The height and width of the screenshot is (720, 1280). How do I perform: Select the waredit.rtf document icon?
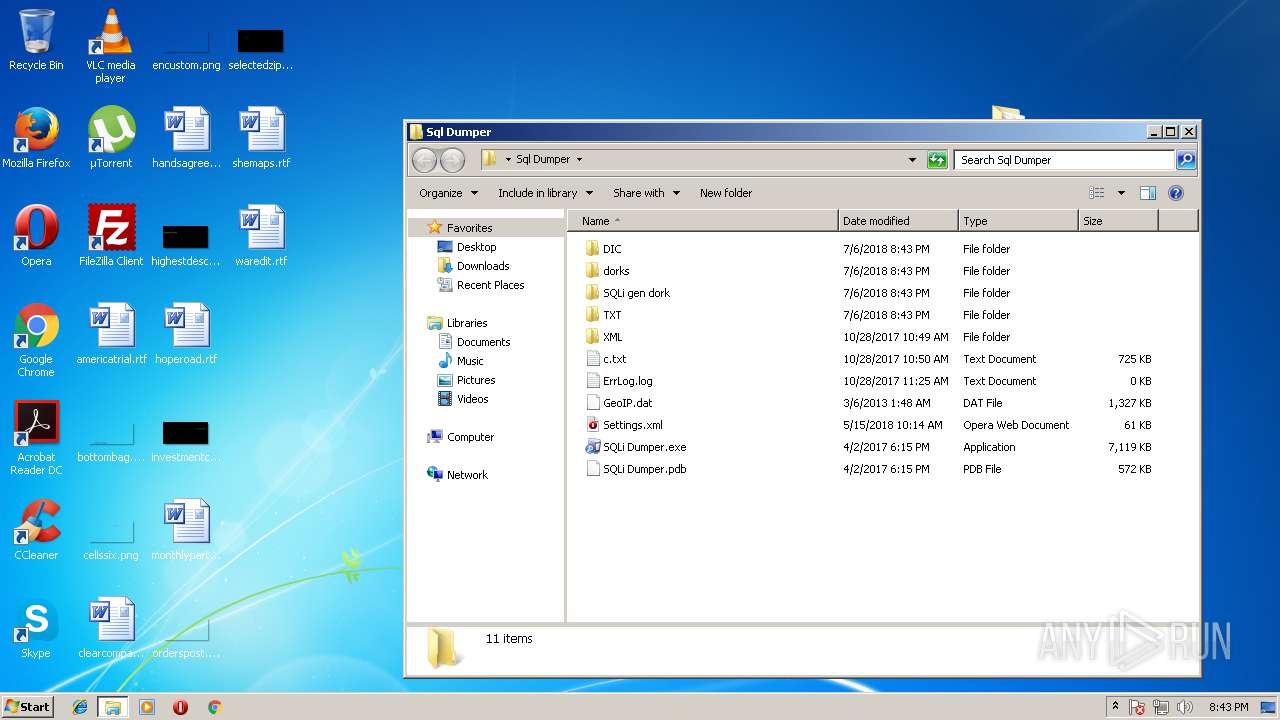[261, 236]
